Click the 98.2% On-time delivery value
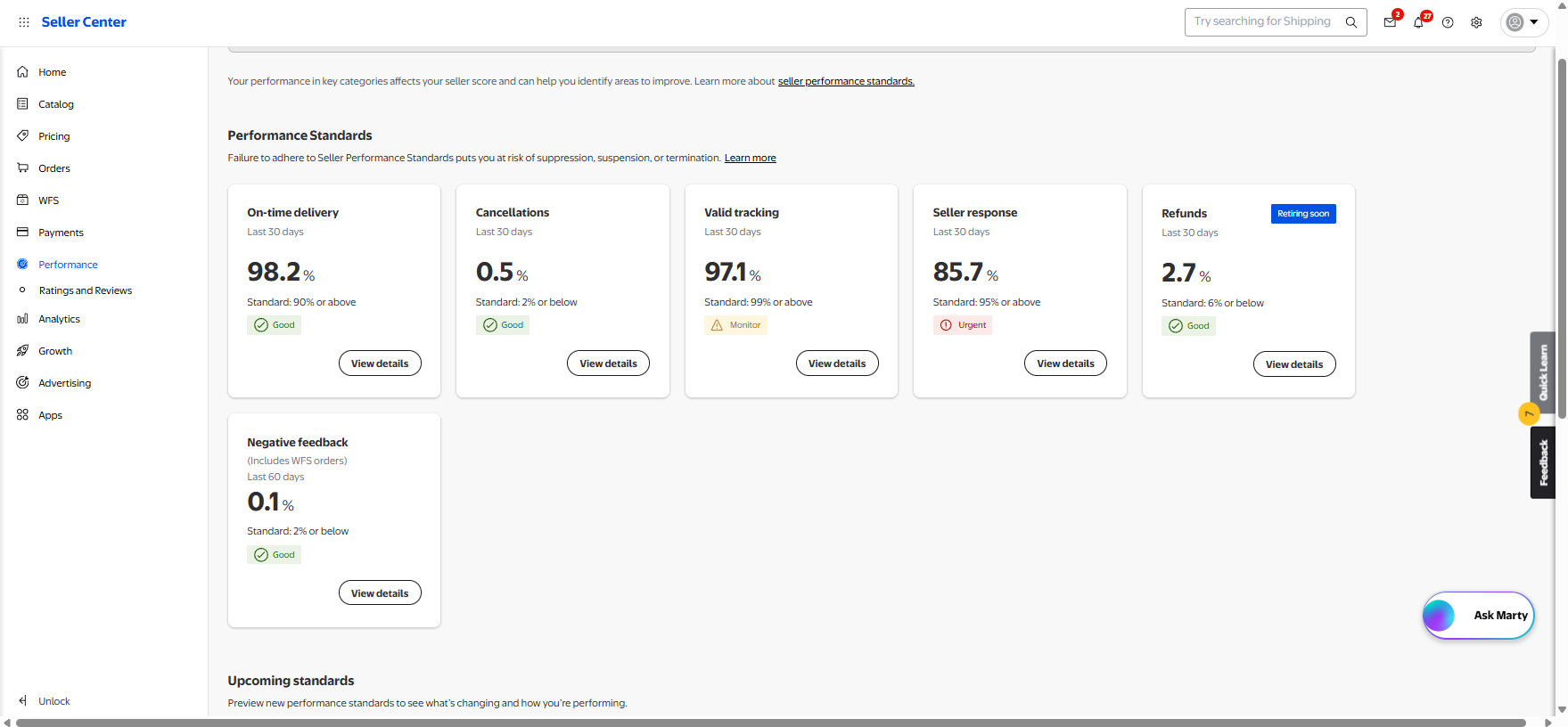 click(281, 272)
